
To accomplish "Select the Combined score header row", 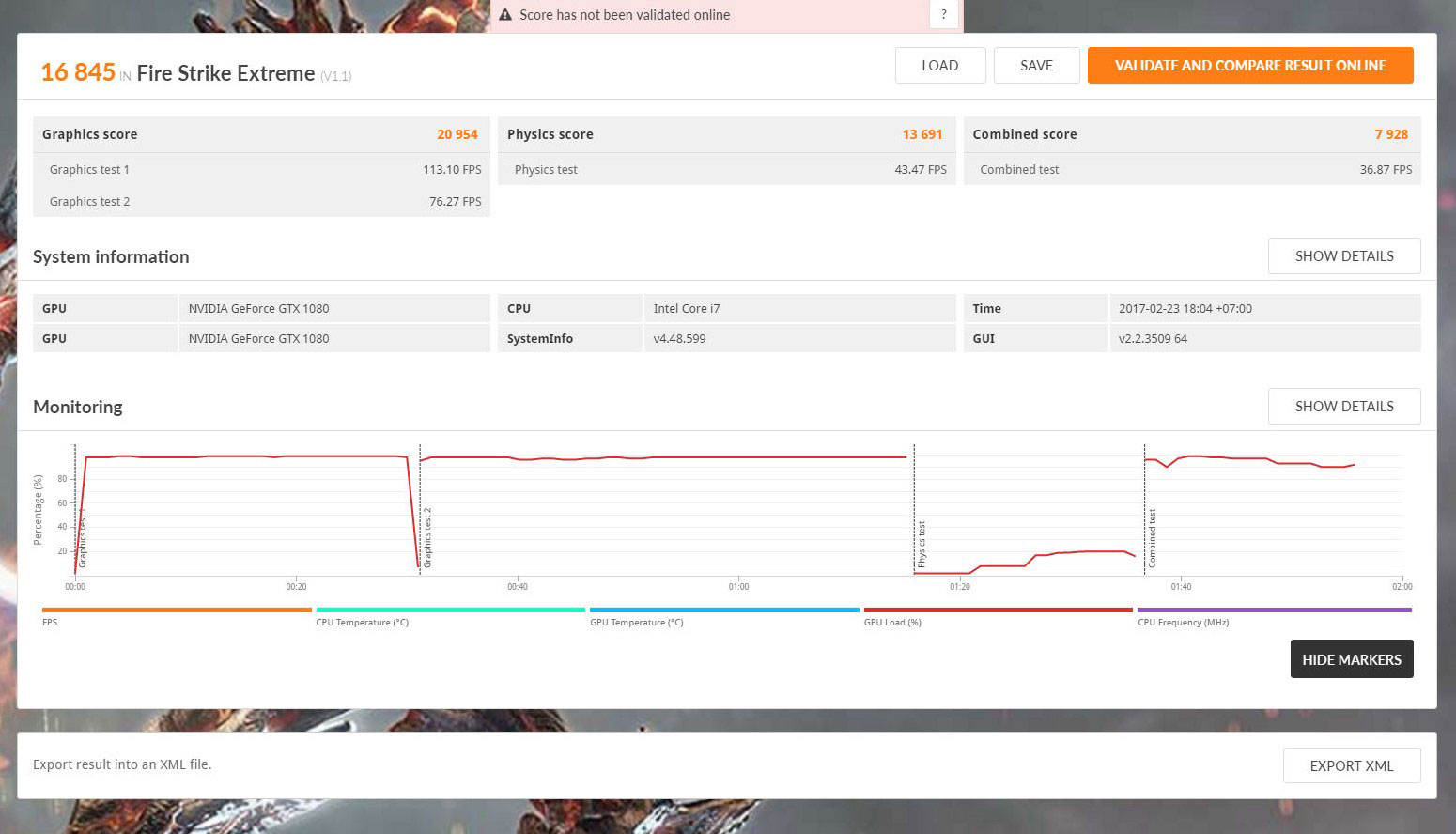I will coord(1191,134).
